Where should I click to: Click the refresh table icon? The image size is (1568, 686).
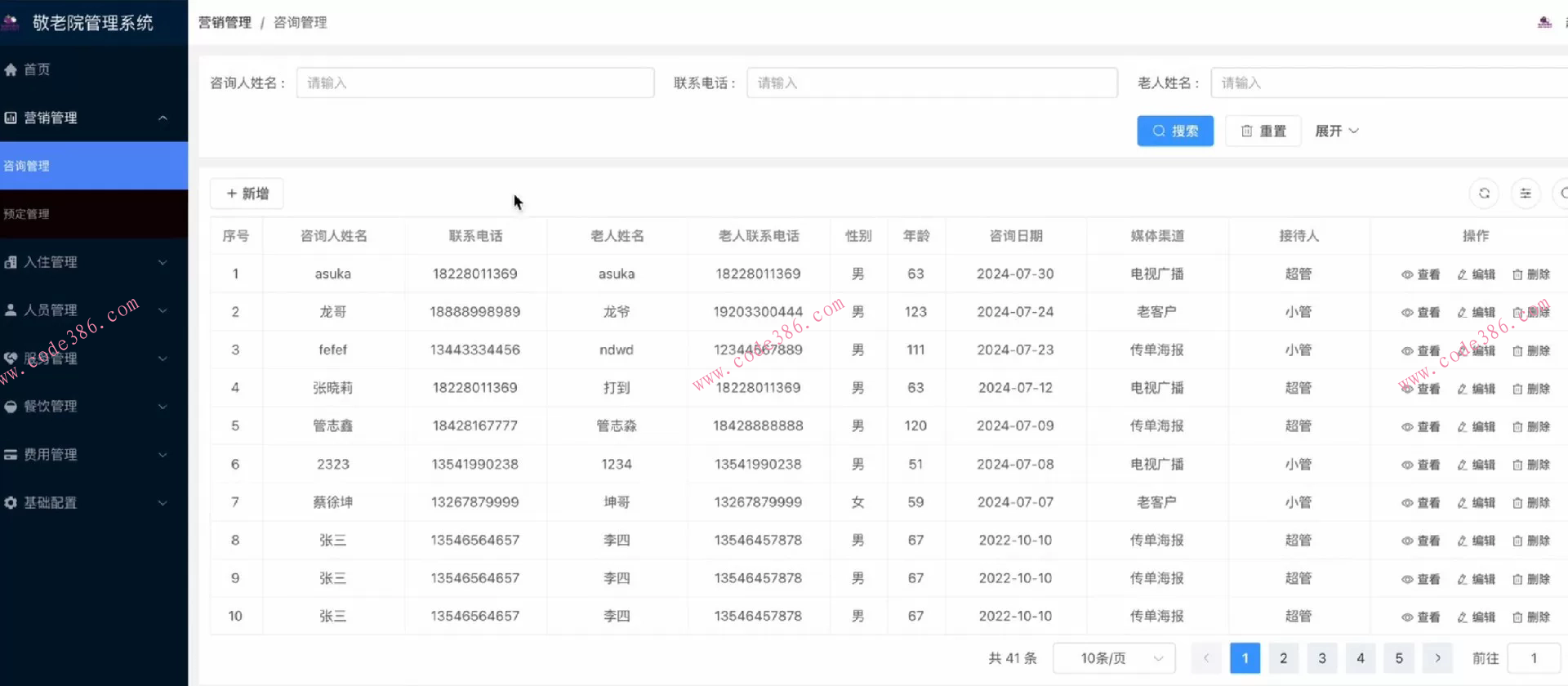tap(1484, 194)
